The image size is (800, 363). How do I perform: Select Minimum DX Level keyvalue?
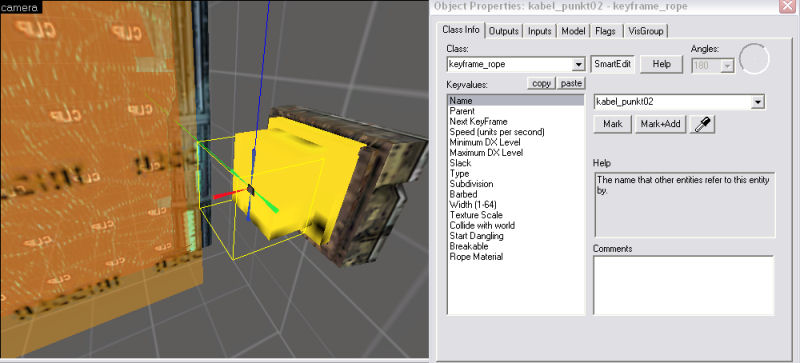[515, 142]
